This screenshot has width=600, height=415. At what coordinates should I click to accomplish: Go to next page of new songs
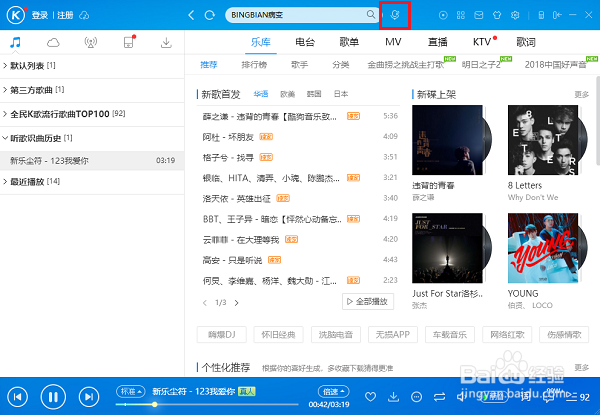[x=236, y=303]
